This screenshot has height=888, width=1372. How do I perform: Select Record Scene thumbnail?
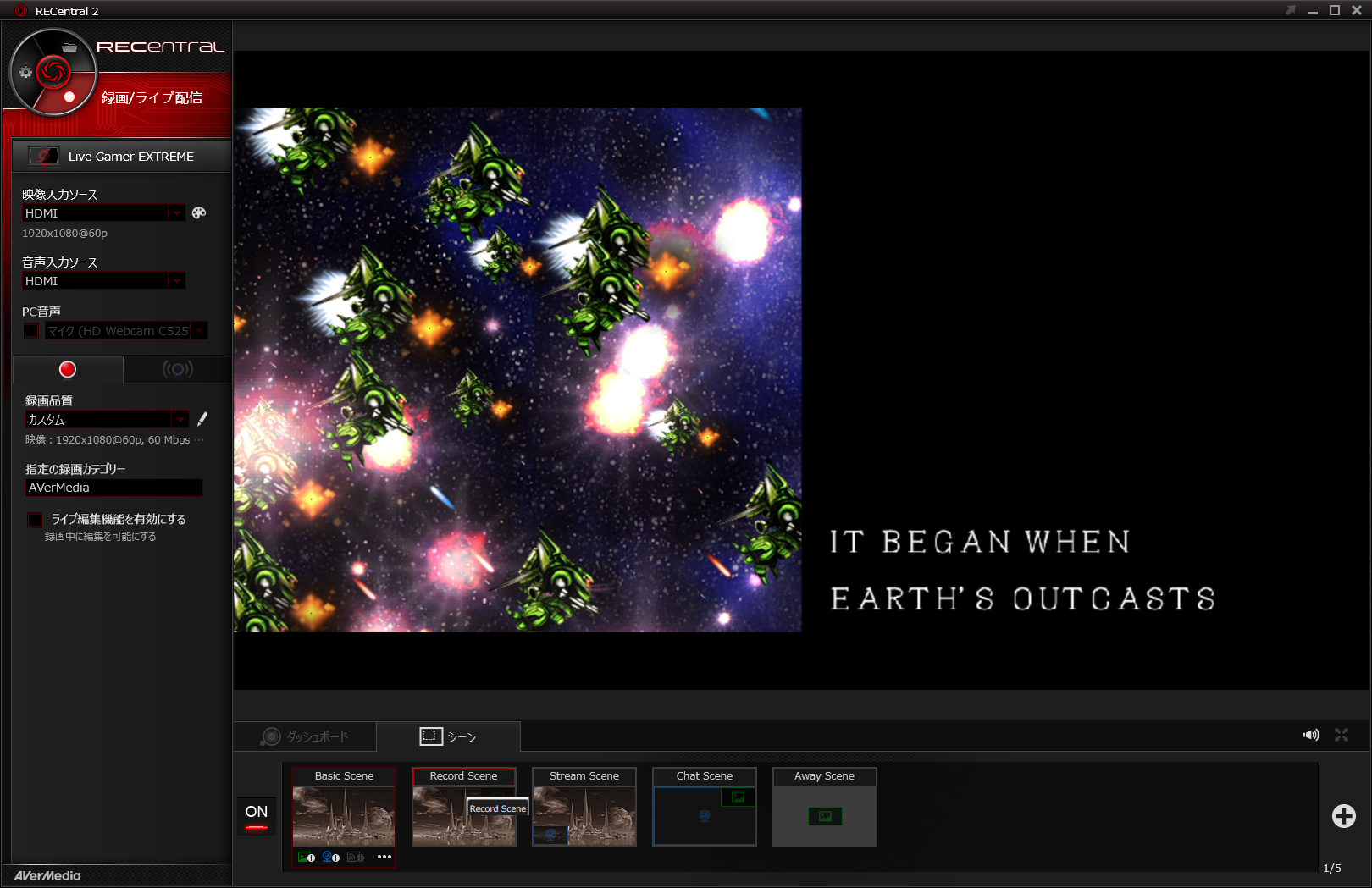[464, 816]
